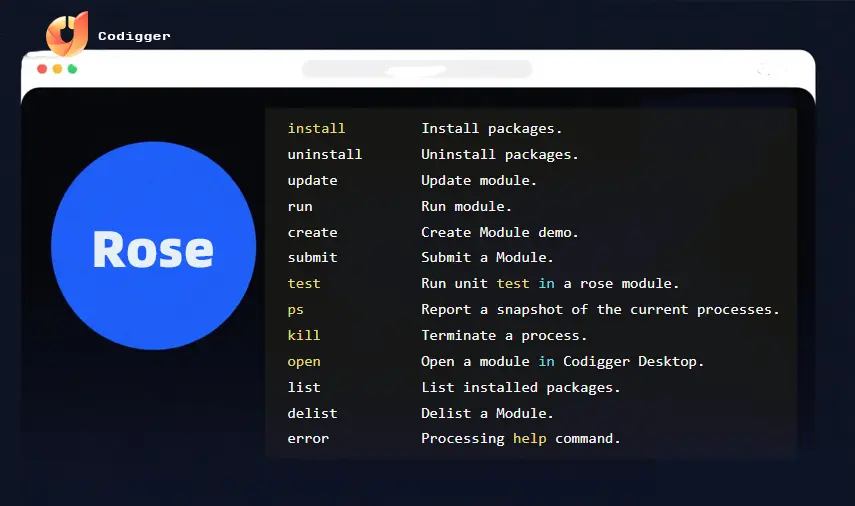The image size is (855, 506).
Task: Click the blurred address bar field
Action: coord(417,69)
